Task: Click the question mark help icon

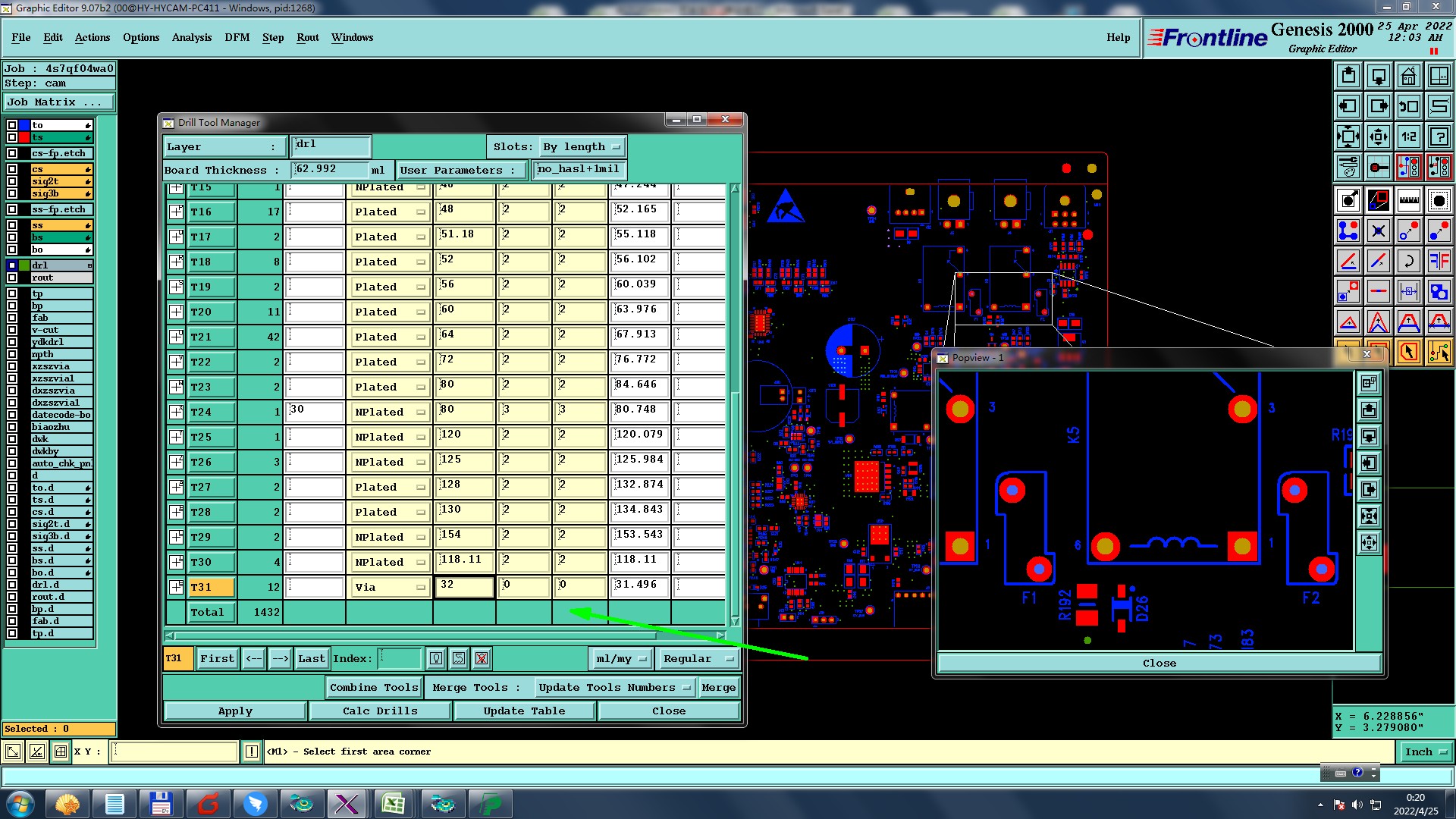Action: pos(1439,136)
